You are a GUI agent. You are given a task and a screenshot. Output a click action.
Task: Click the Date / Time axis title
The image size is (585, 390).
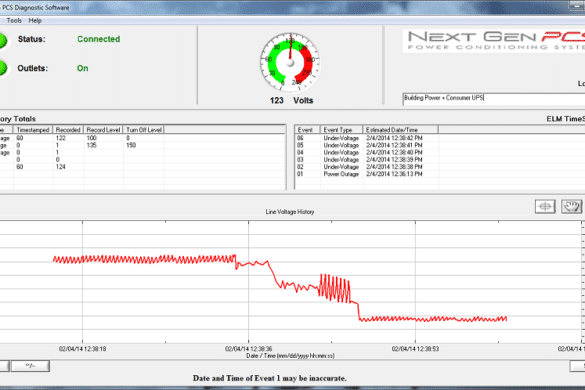290,356
